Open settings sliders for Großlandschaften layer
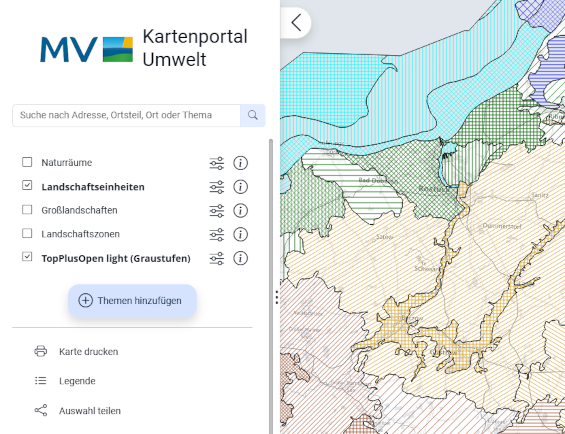565x434 pixels. pos(217,211)
